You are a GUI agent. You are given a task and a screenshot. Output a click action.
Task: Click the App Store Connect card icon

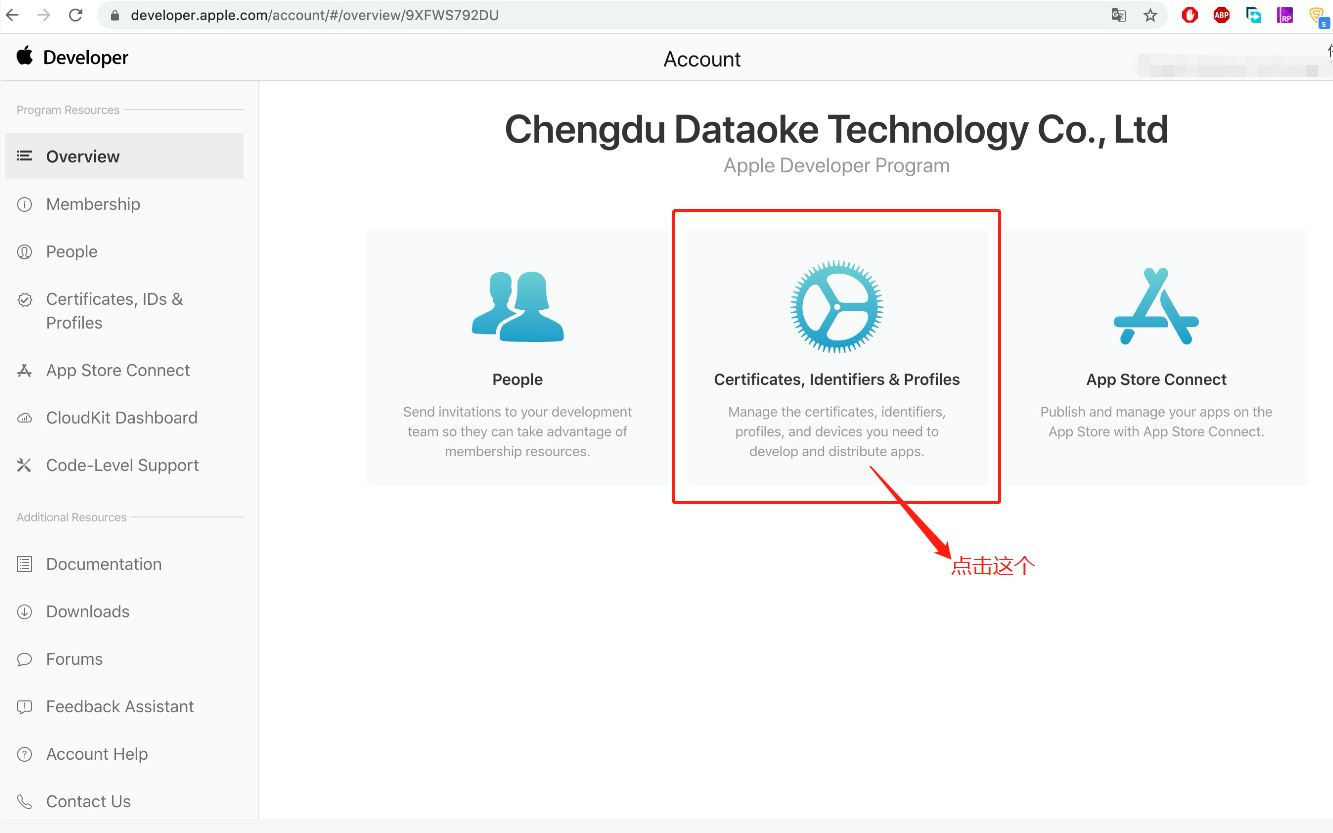1157,306
